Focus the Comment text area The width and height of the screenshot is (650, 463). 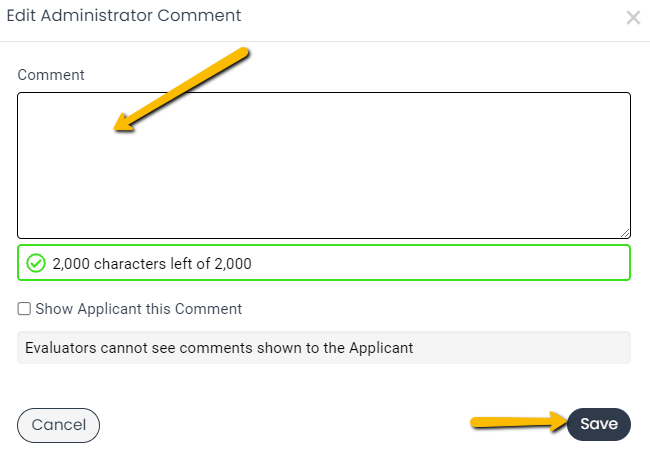pos(324,165)
